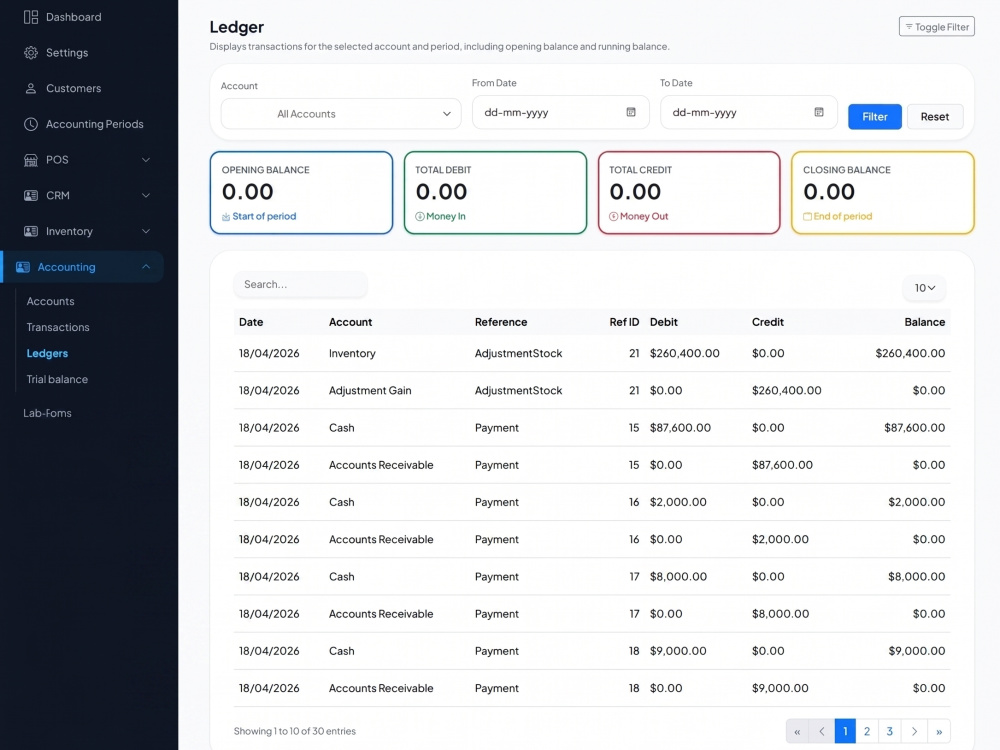
Task: Click the Money Out circle icon
Action: coord(614,217)
